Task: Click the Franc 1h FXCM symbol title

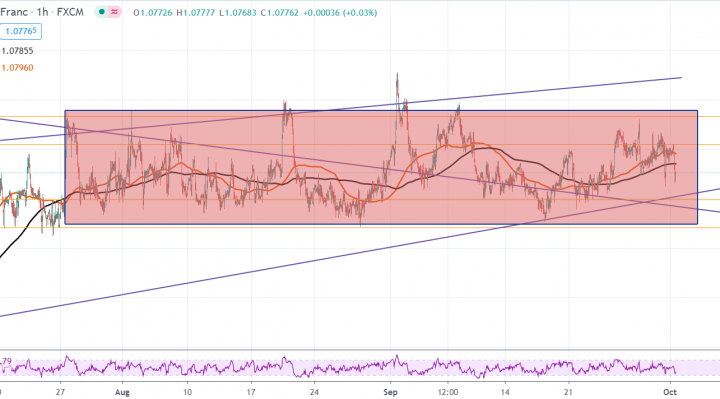Action: [42, 12]
